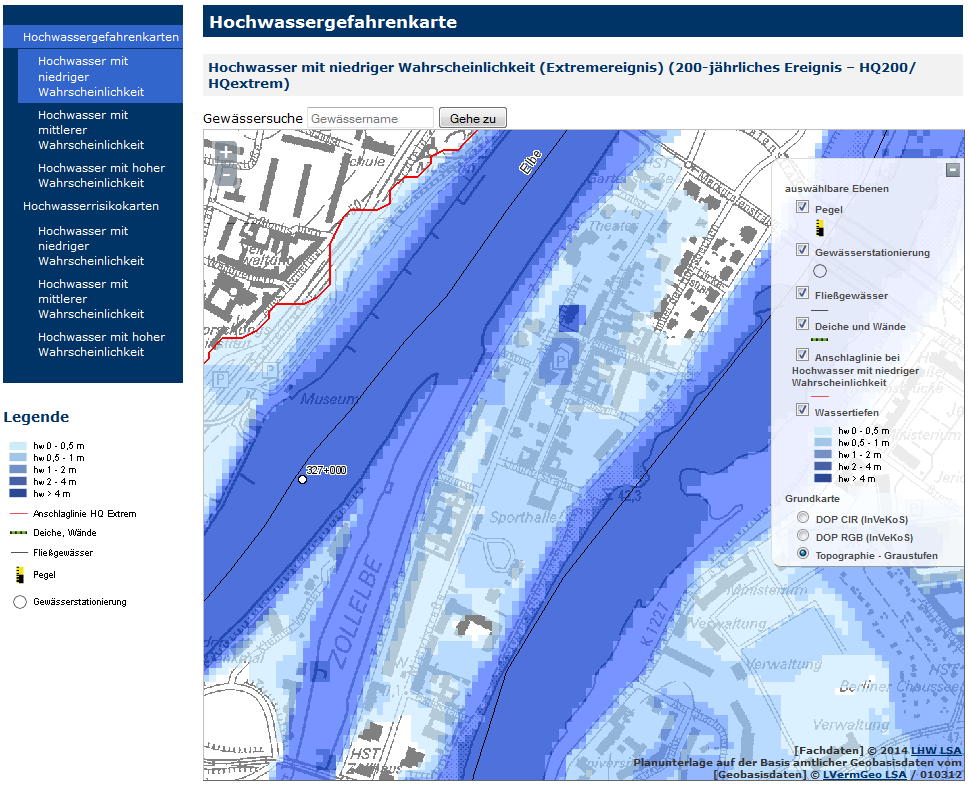Click the Gewässerstationierung circle symbol in layer panel
The image size is (969, 785).
(x=820, y=270)
